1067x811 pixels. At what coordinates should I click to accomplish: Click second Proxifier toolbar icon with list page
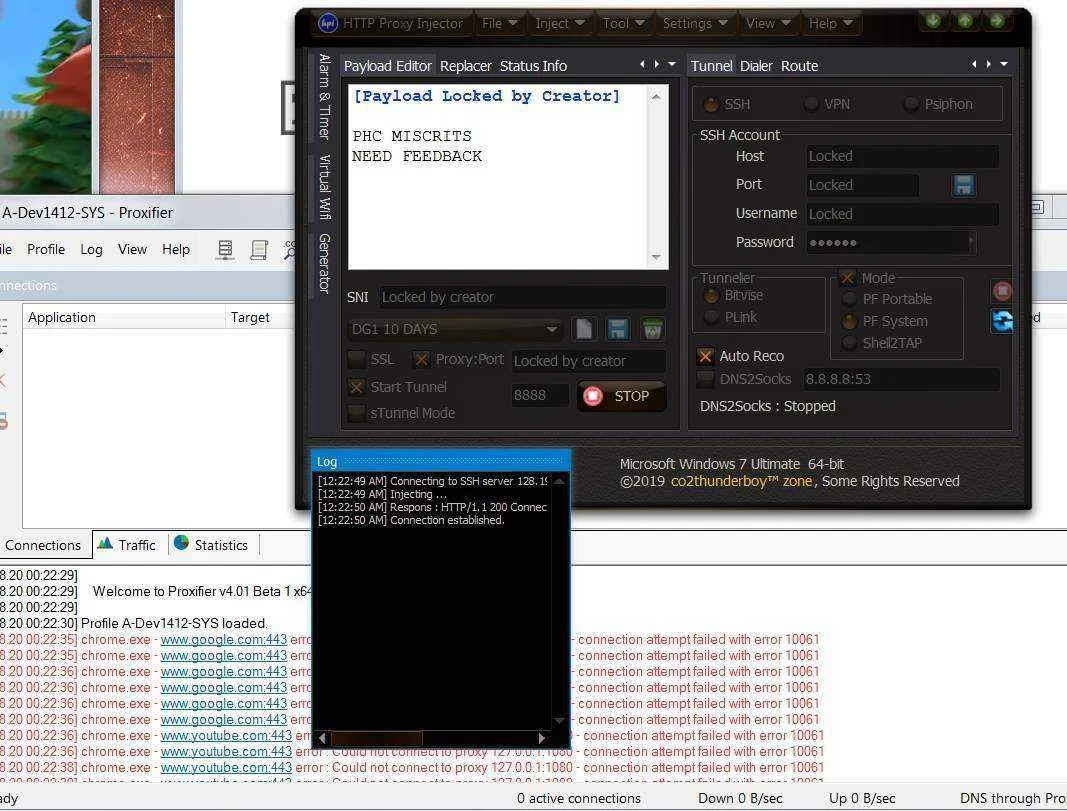click(259, 250)
